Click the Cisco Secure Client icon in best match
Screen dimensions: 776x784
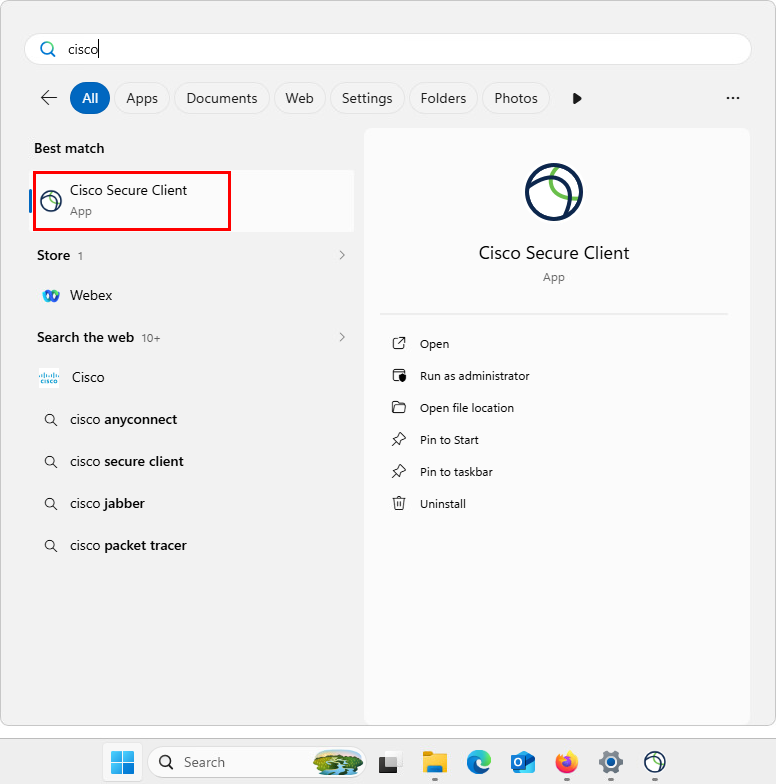(x=51, y=201)
